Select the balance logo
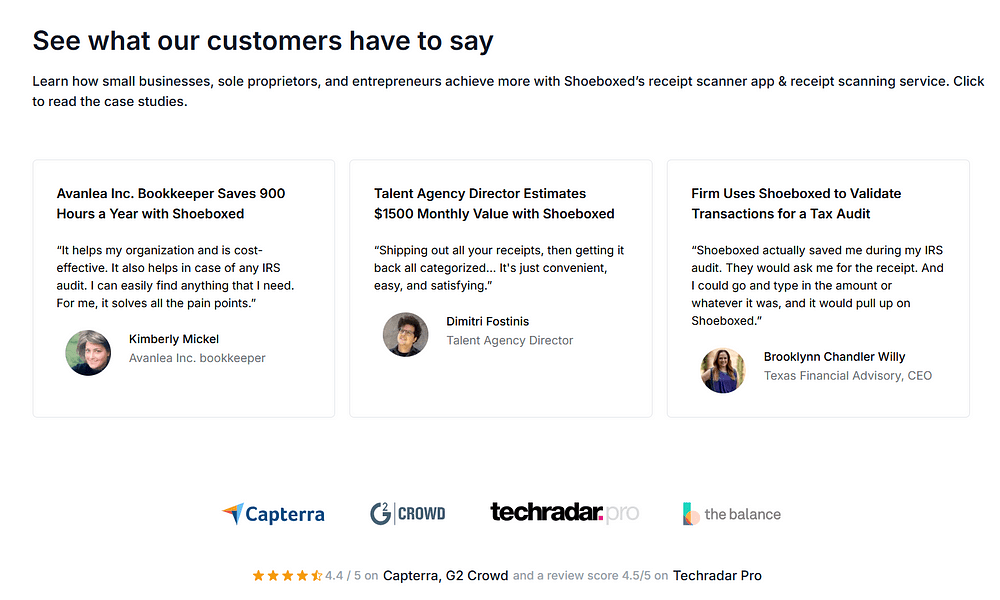 (732, 514)
